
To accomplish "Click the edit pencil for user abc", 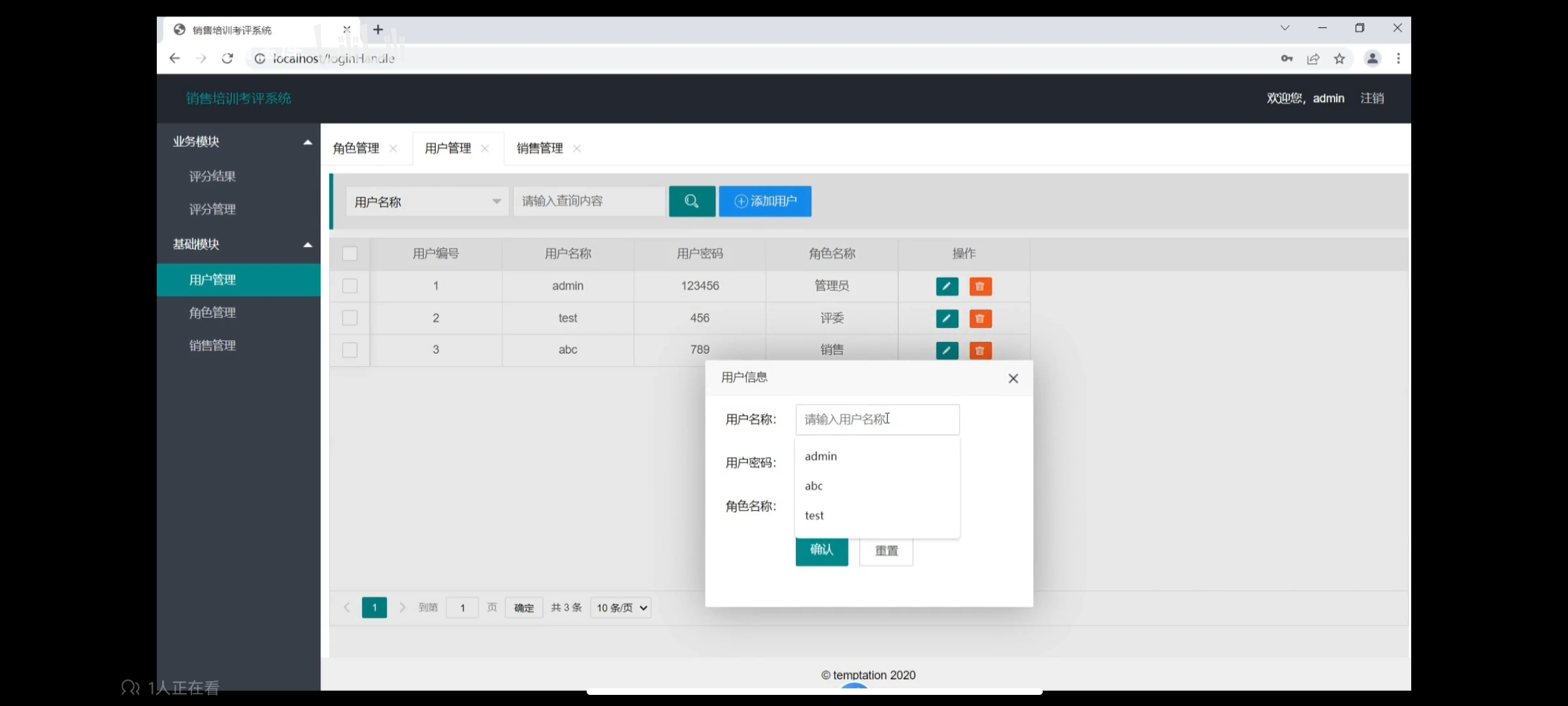I will click(x=947, y=350).
